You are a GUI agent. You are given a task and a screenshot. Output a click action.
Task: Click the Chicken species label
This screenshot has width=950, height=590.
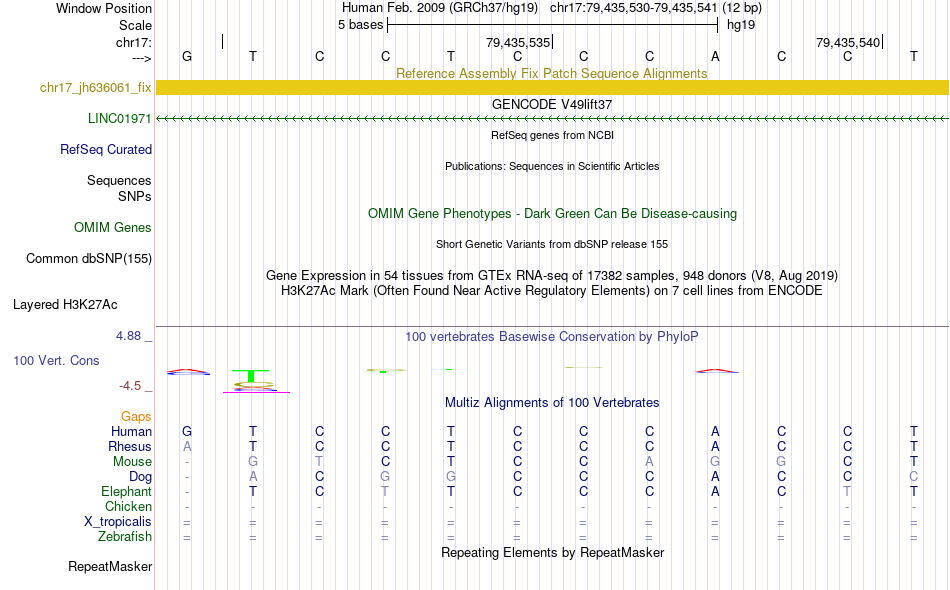(x=128, y=506)
